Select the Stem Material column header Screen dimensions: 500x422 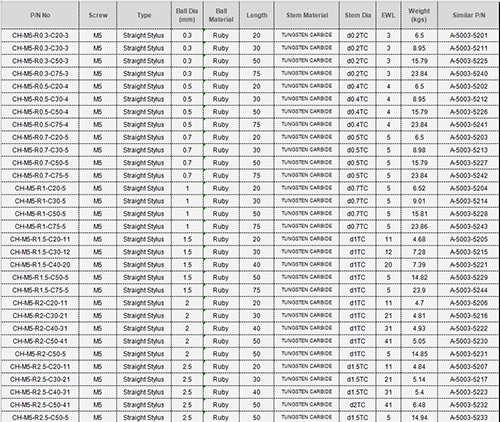307,15
